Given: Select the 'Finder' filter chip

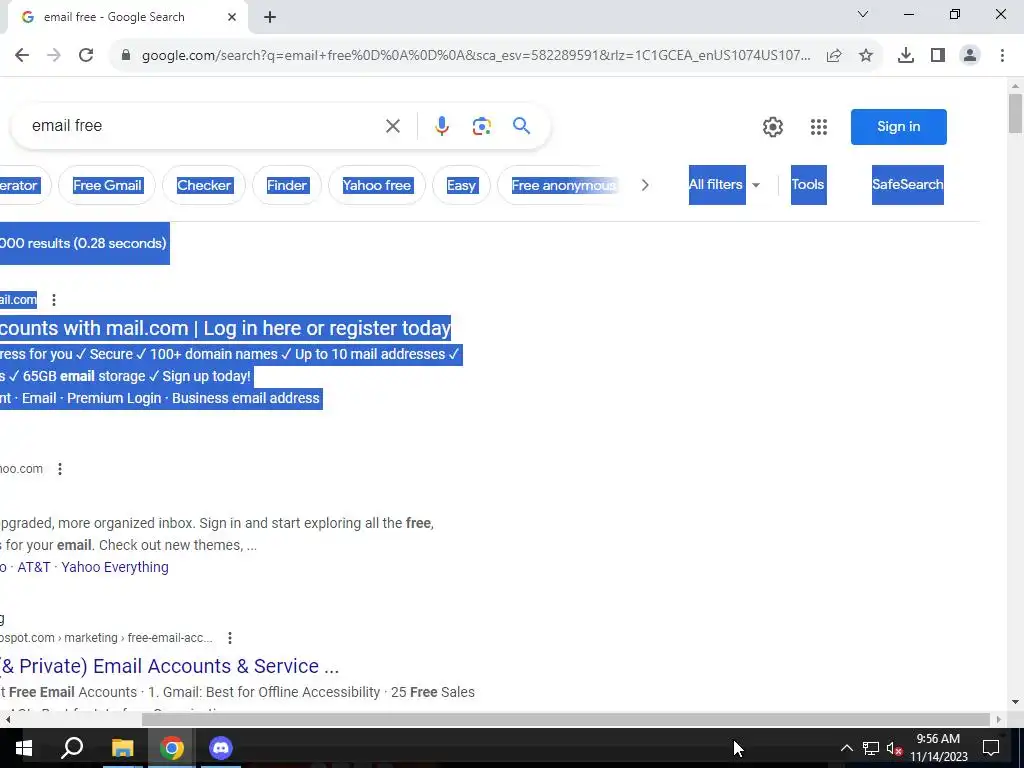Looking at the screenshot, I should coord(287,185).
